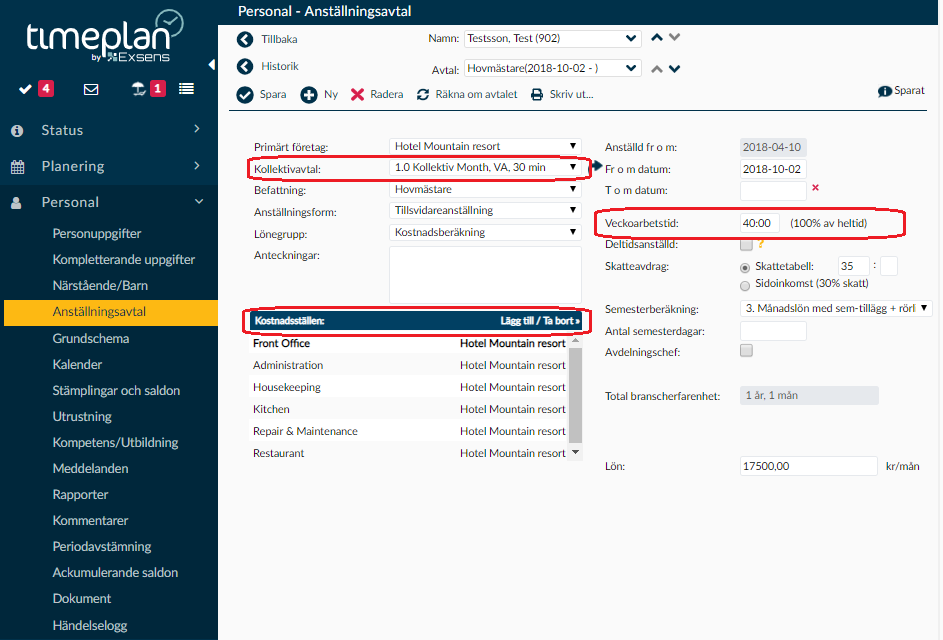Click the Status info icon in the sidebar
Screen dimensions: 943x640
[x=17, y=131]
